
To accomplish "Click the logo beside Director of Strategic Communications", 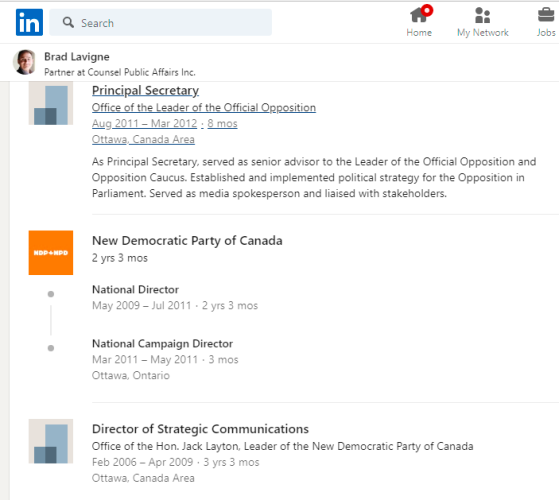I will (x=51, y=441).
